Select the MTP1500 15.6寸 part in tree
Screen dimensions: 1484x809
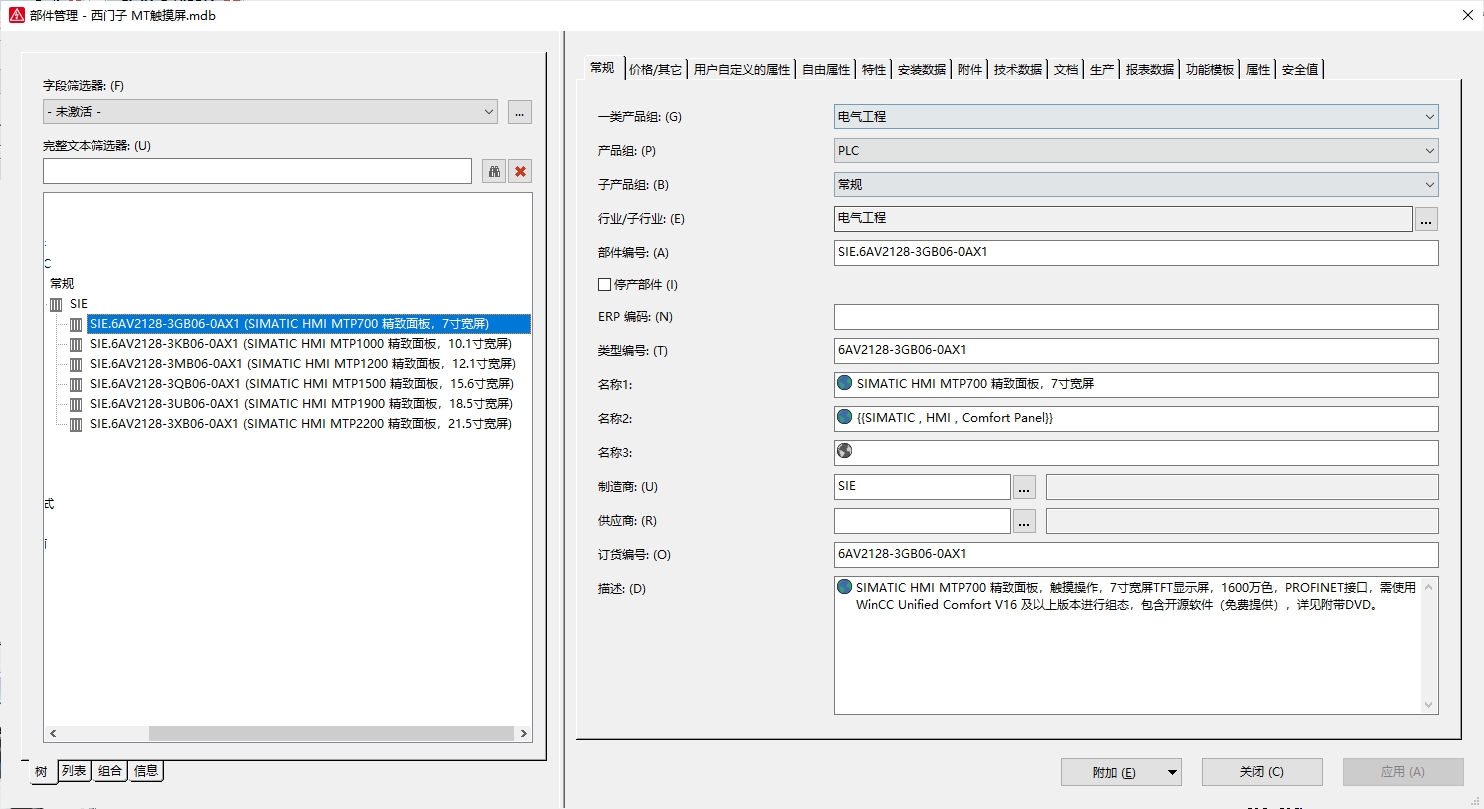pyautogui.click(x=300, y=384)
